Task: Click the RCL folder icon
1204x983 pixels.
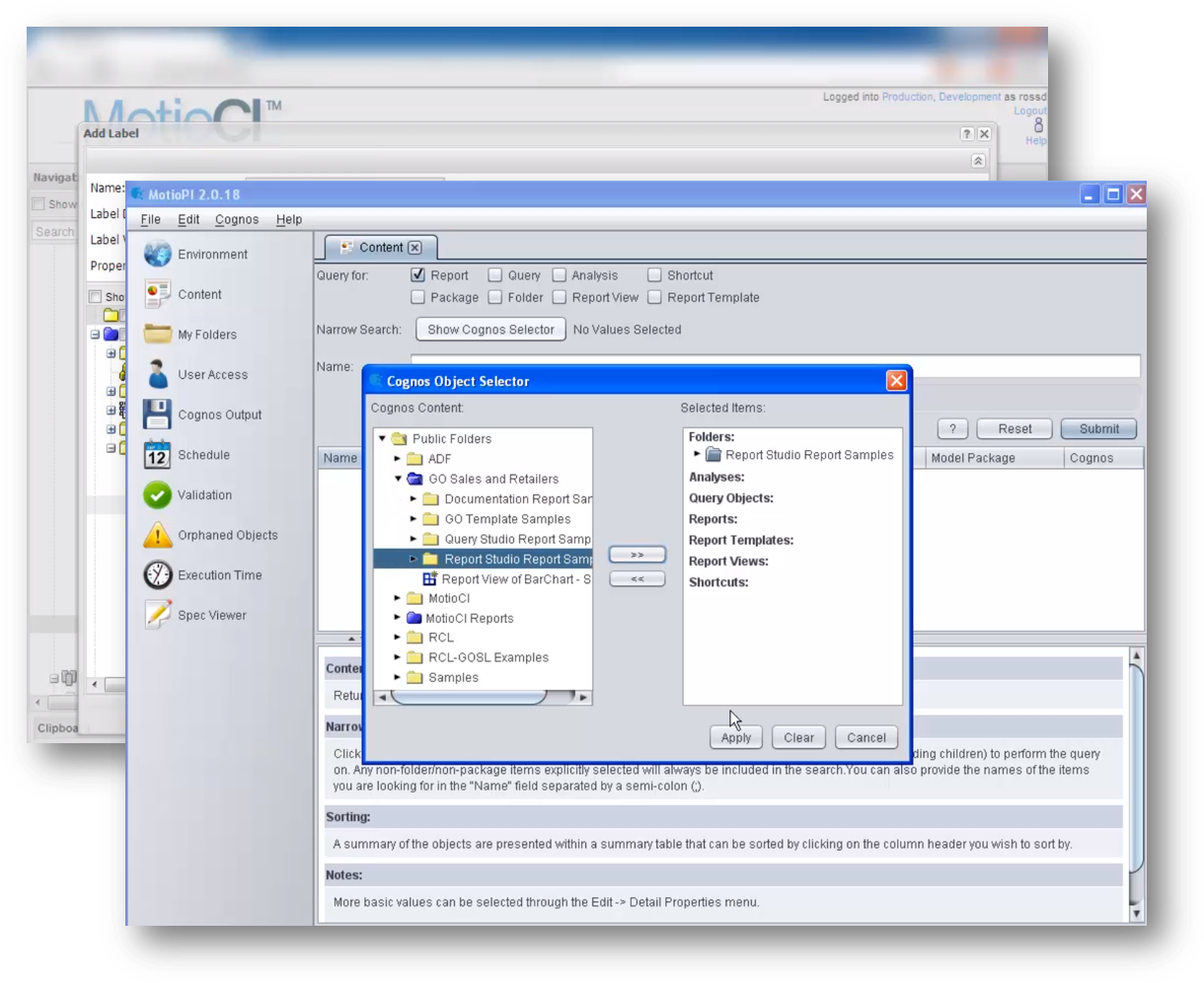Action: [414, 638]
